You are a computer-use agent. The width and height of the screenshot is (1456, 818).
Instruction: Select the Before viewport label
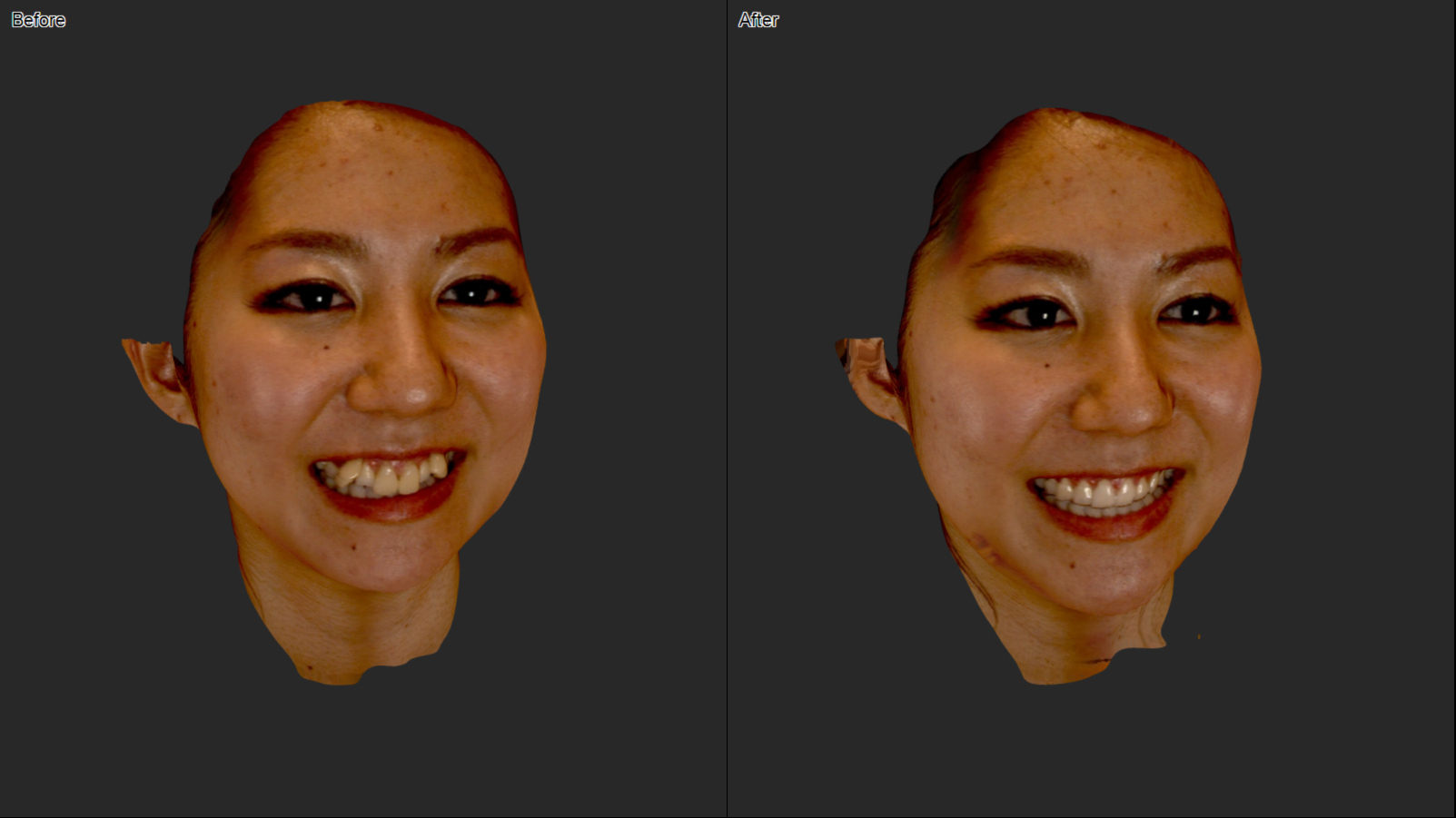click(38, 20)
